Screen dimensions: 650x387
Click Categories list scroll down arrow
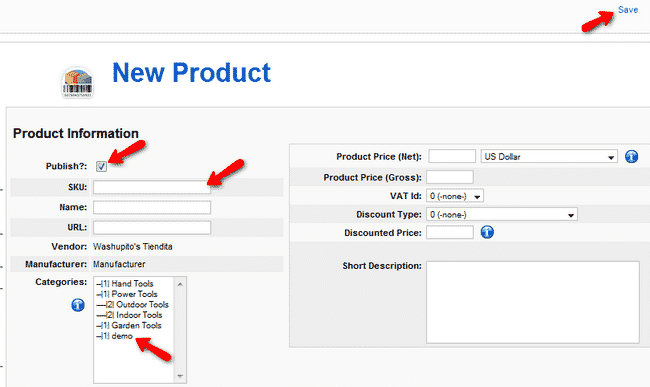[180, 376]
